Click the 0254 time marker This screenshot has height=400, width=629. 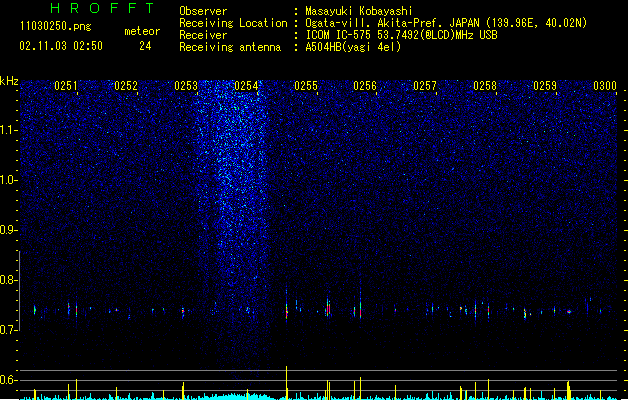246,86
